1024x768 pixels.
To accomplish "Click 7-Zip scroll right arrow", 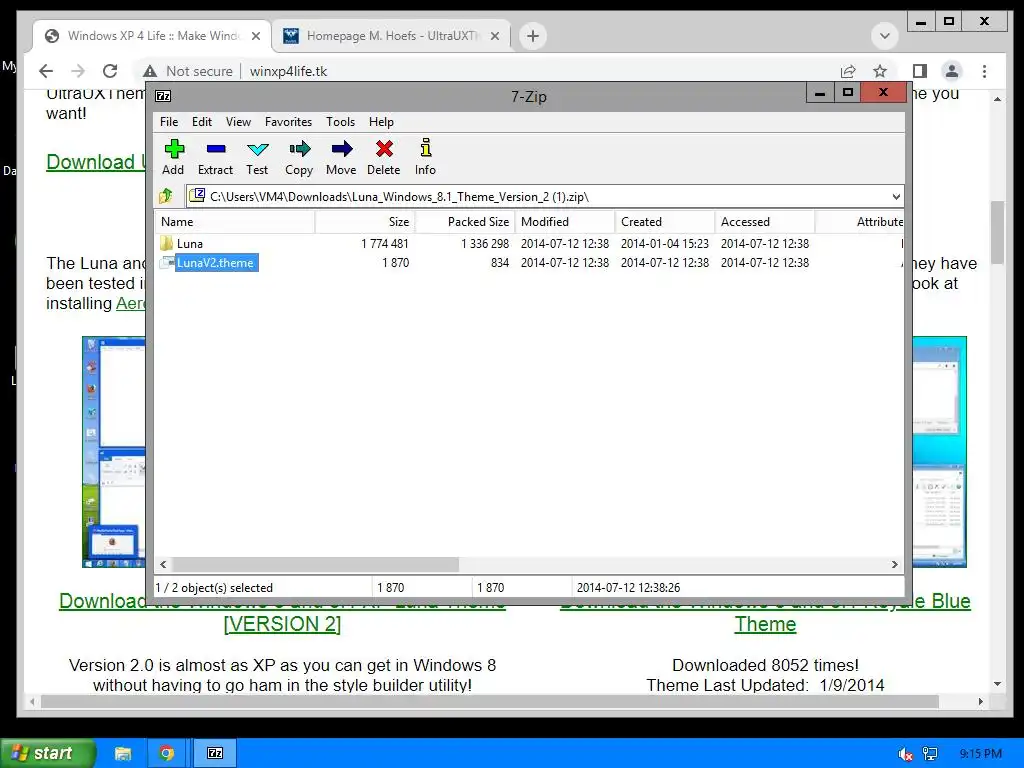I will (x=895, y=564).
